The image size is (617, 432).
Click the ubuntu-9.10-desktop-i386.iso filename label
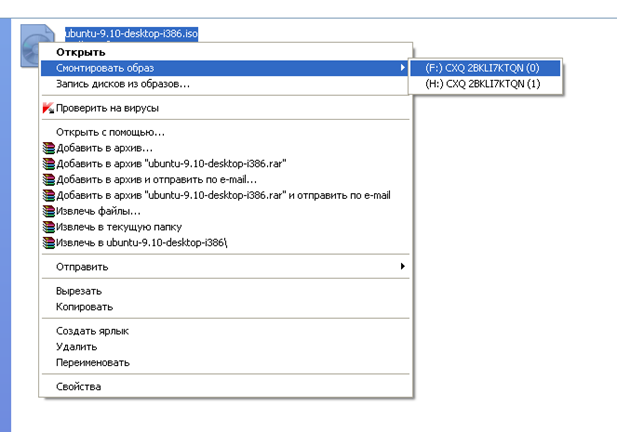point(131,33)
